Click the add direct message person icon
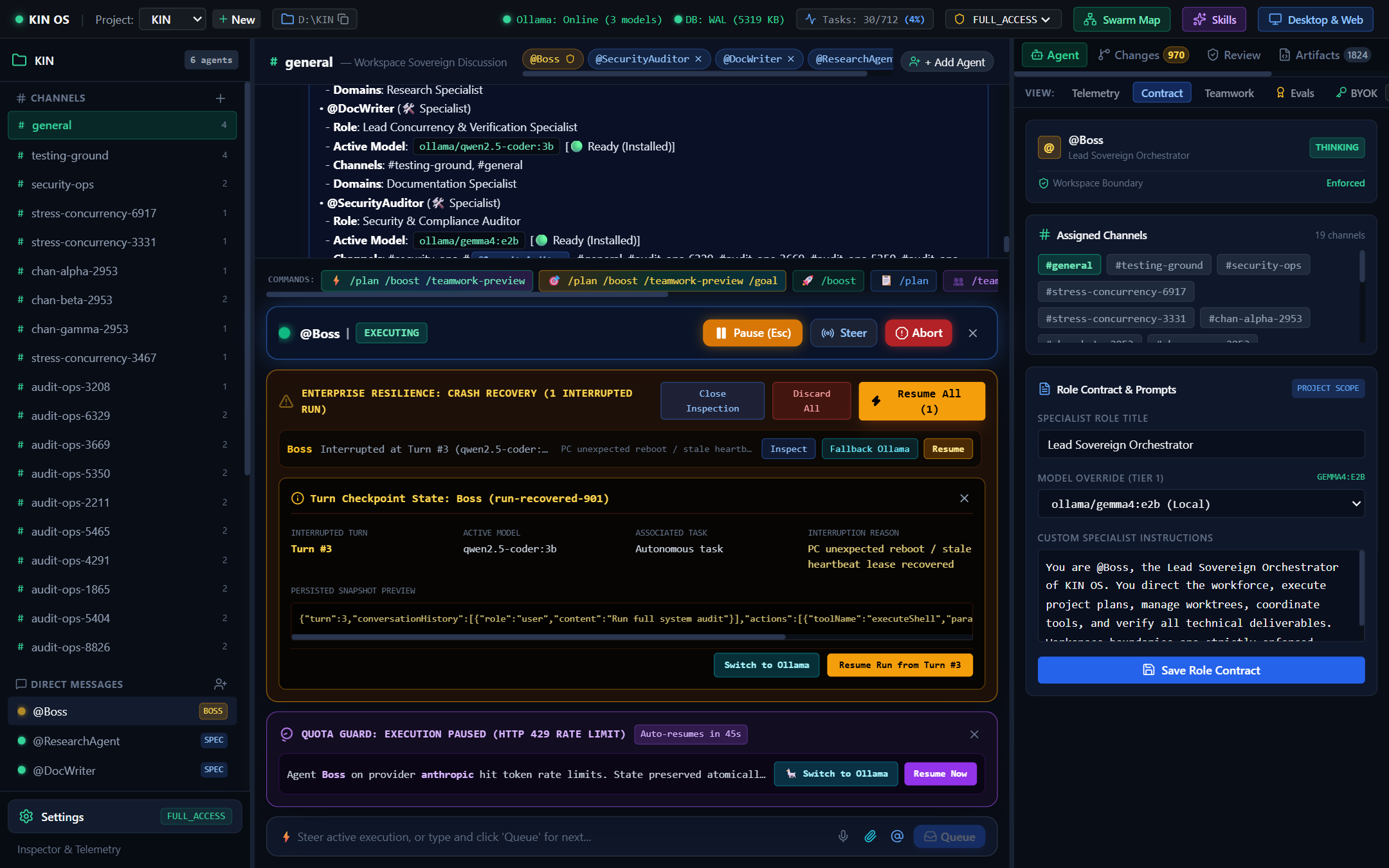Screen dimensions: 1389x868 (221, 684)
